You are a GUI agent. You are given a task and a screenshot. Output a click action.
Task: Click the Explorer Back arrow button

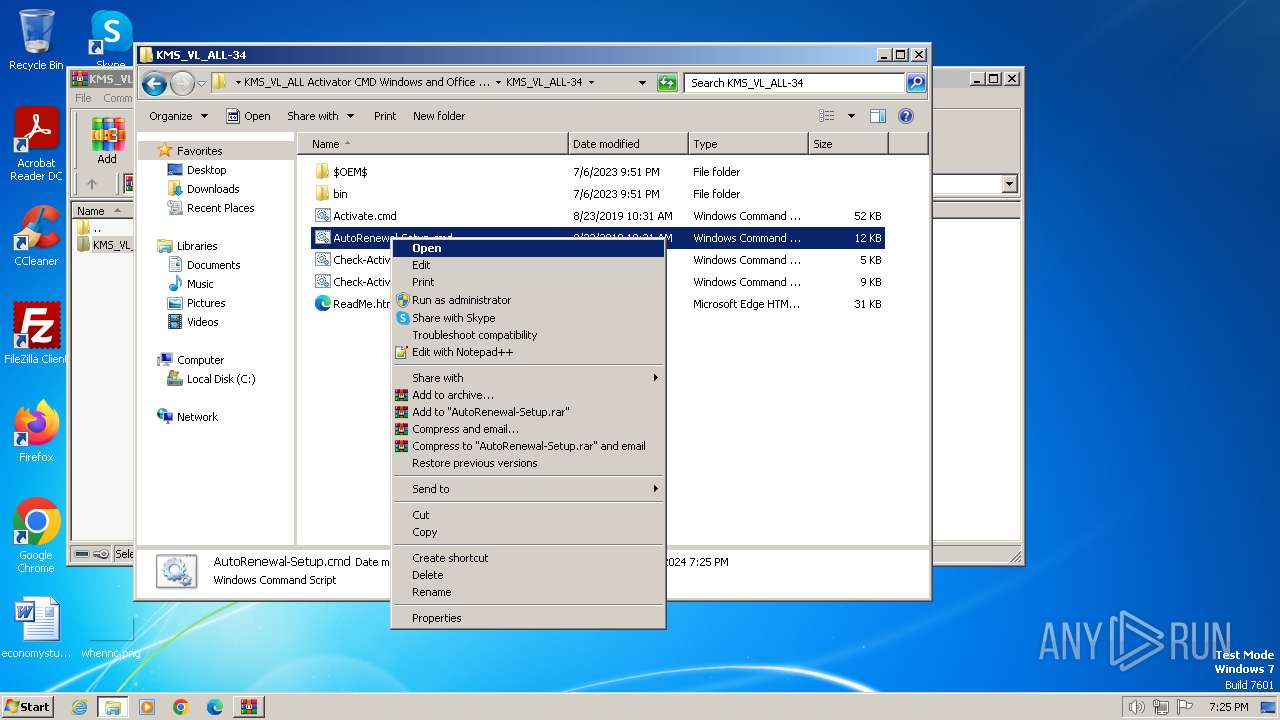[154, 83]
